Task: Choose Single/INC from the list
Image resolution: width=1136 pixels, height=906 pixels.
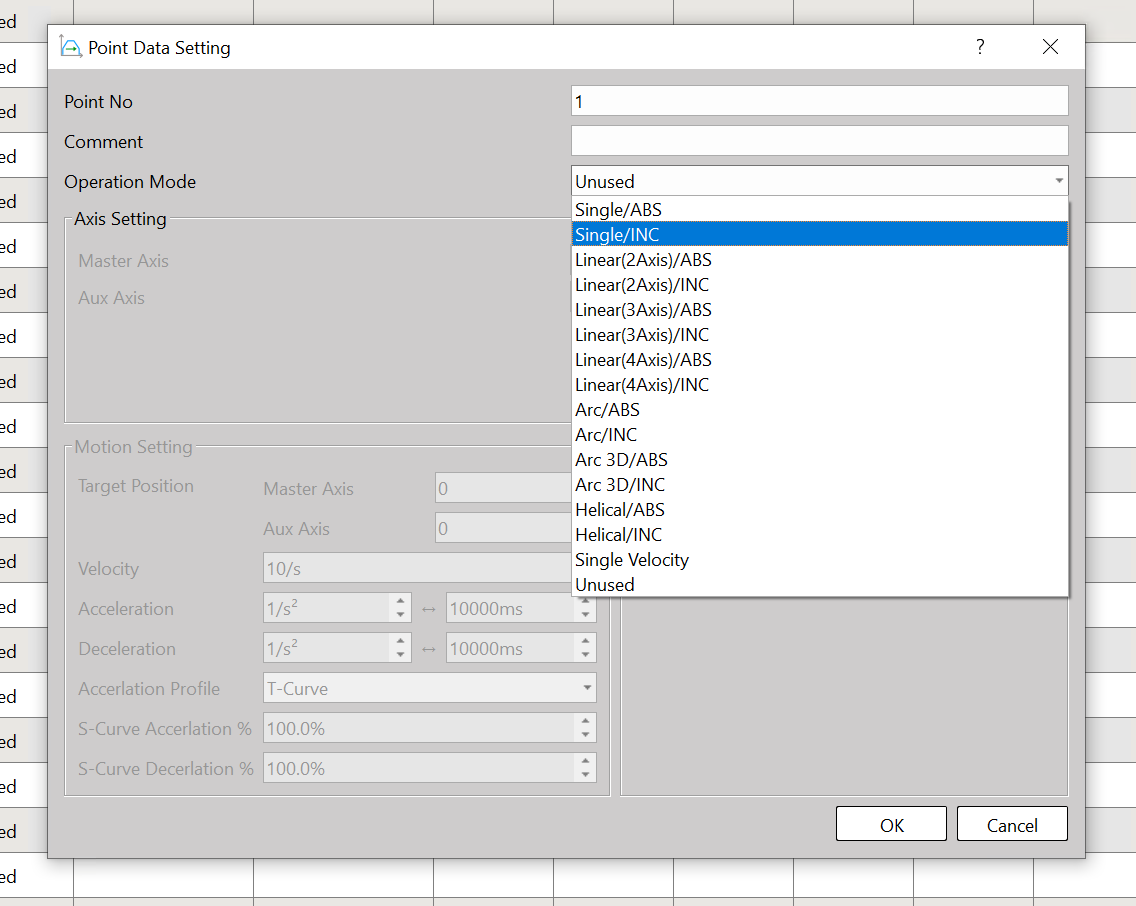Action: 617,235
